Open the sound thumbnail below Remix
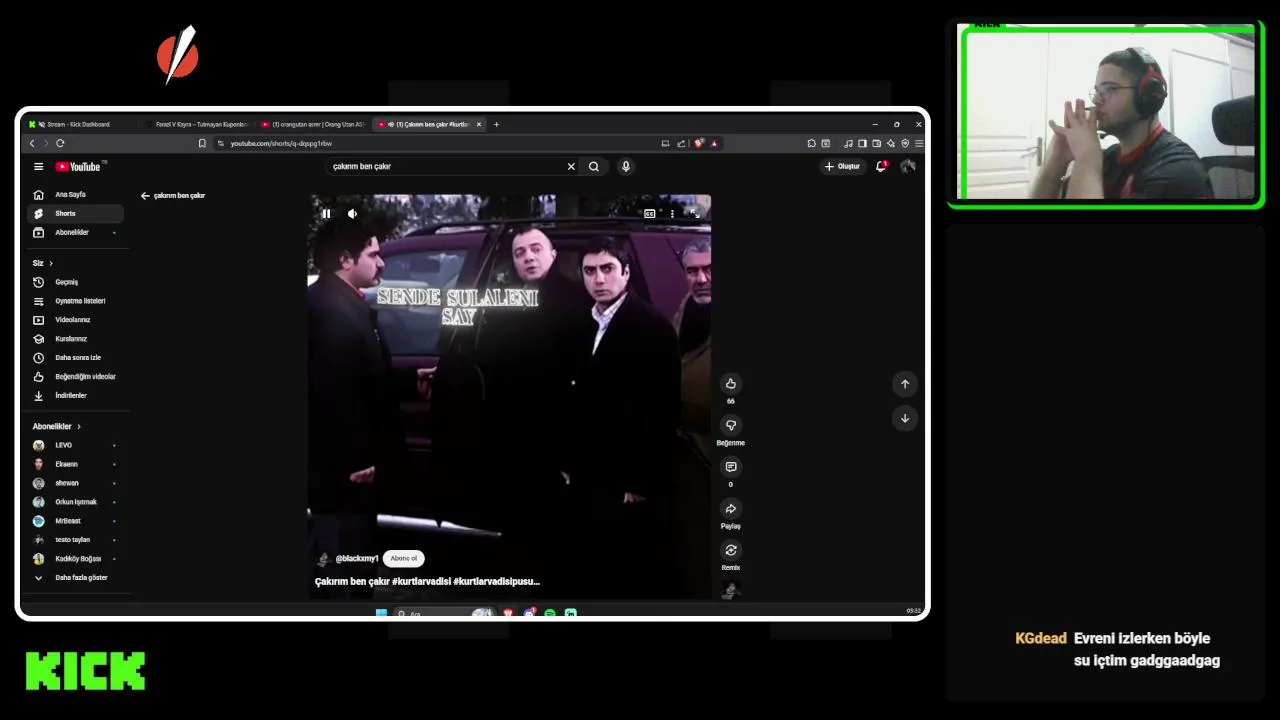1280x720 pixels. point(730,590)
